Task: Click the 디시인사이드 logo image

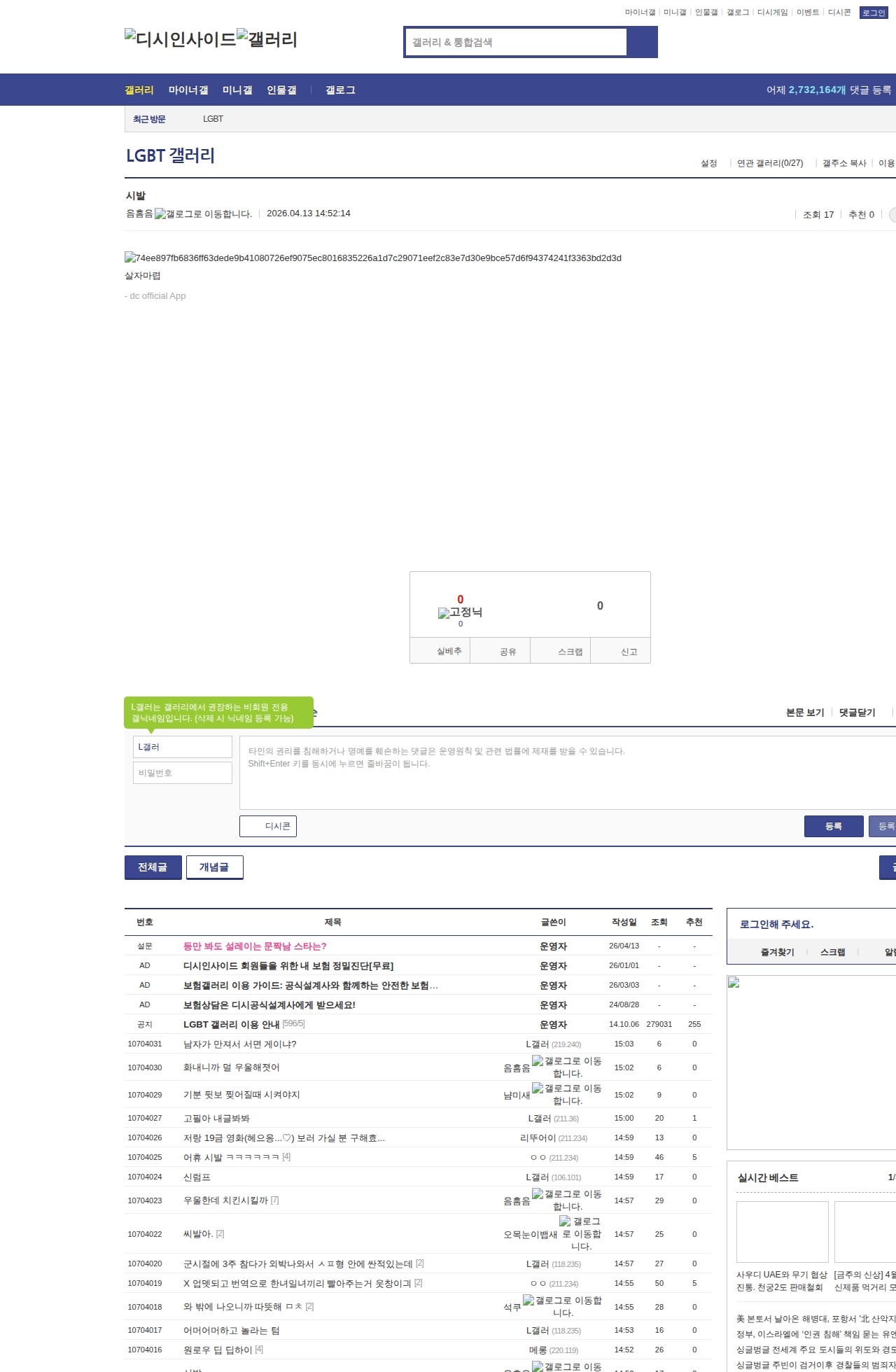Action: click(181, 38)
